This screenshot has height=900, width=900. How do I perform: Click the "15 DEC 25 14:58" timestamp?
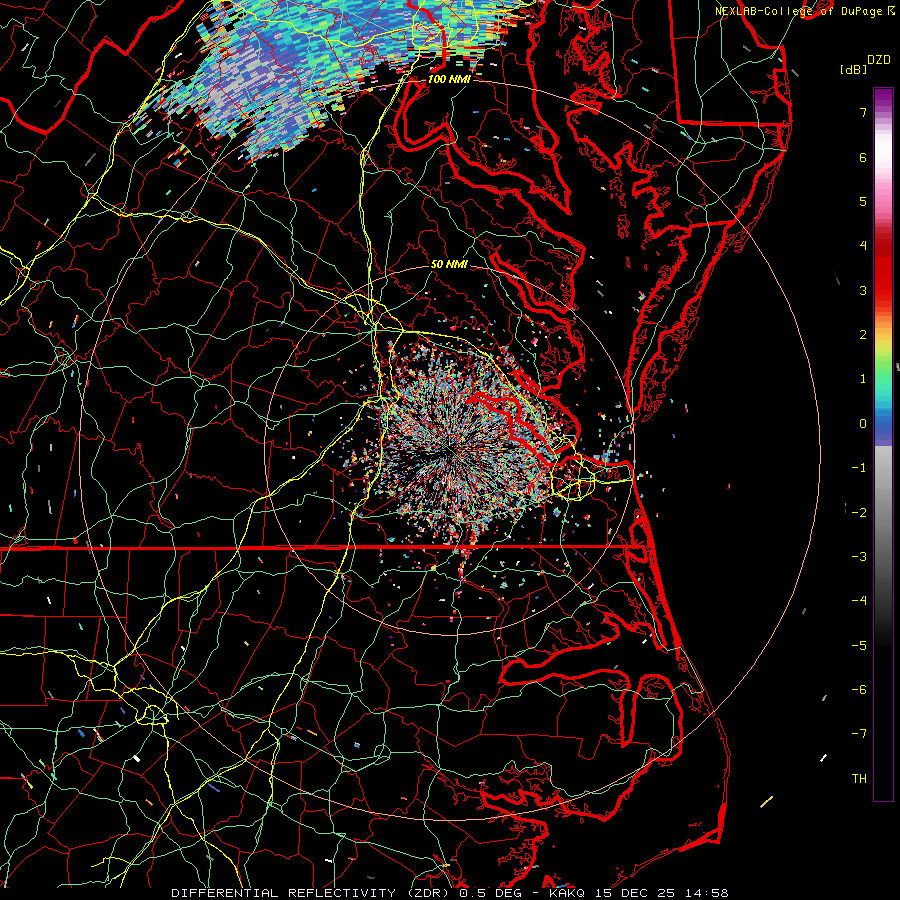(x=661, y=893)
